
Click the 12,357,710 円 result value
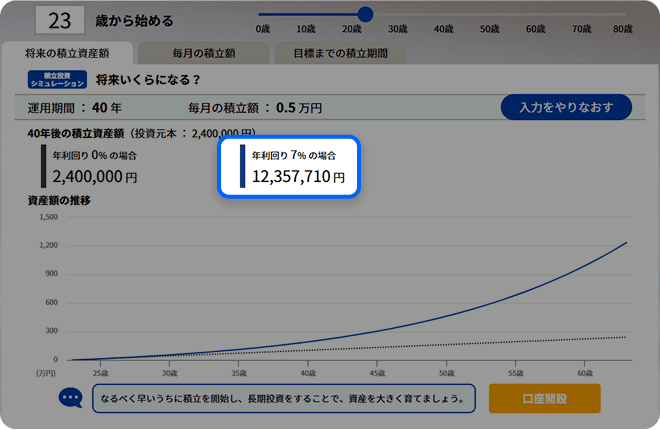[x=298, y=177]
